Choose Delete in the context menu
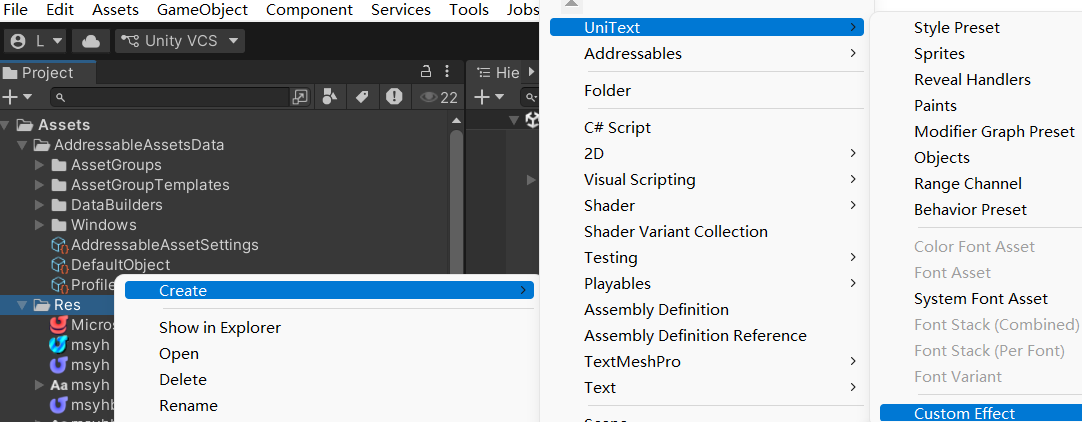 [183, 380]
